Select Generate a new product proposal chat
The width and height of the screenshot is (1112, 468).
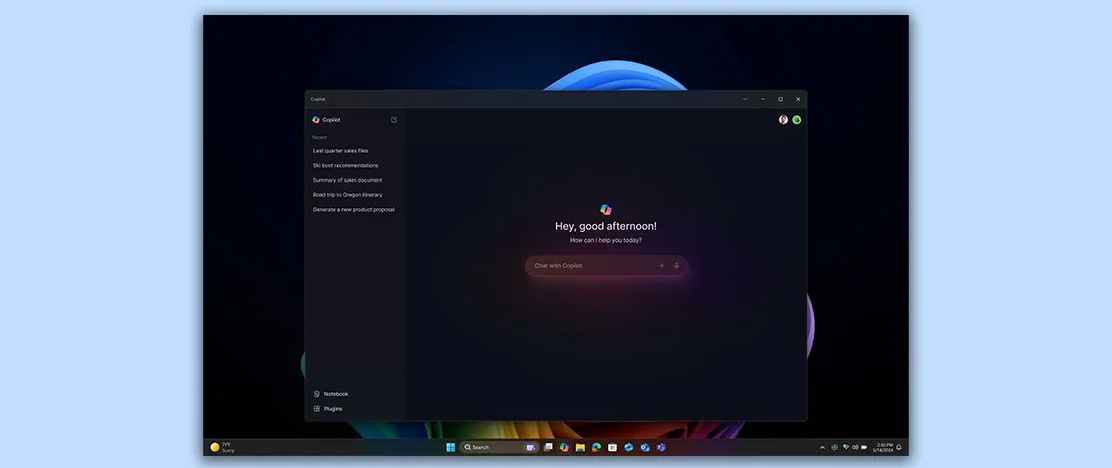pyautogui.click(x=354, y=210)
